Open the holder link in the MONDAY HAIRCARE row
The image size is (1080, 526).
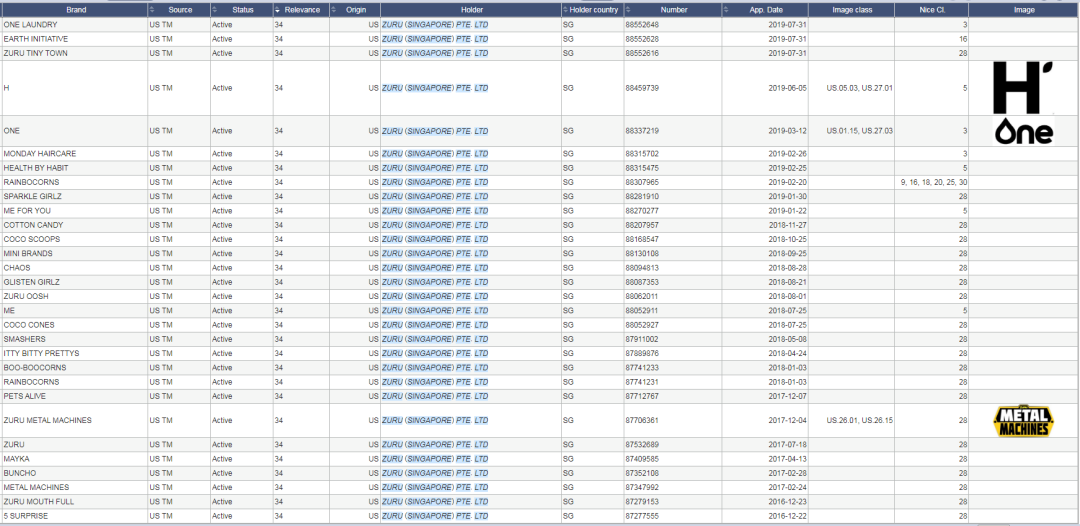(x=435, y=154)
